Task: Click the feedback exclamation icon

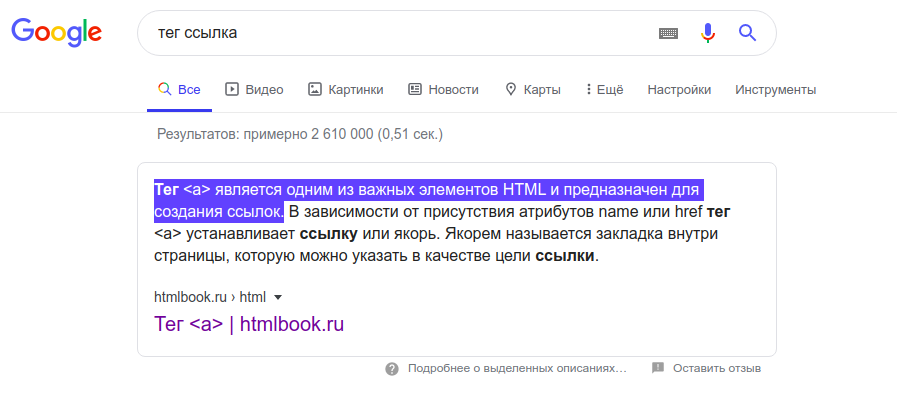Action: point(658,368)
